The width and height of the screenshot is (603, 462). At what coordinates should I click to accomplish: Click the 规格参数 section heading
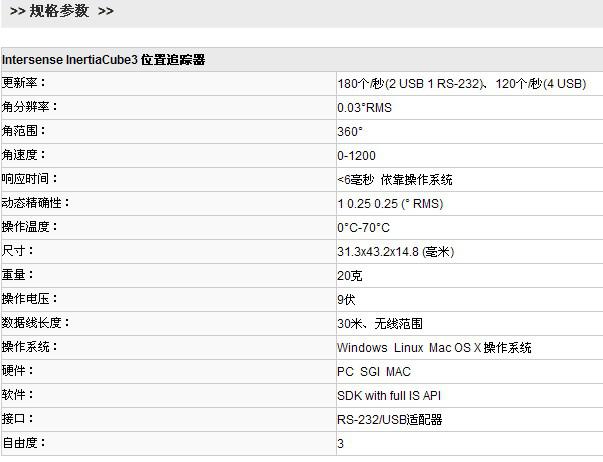point(61,12)
